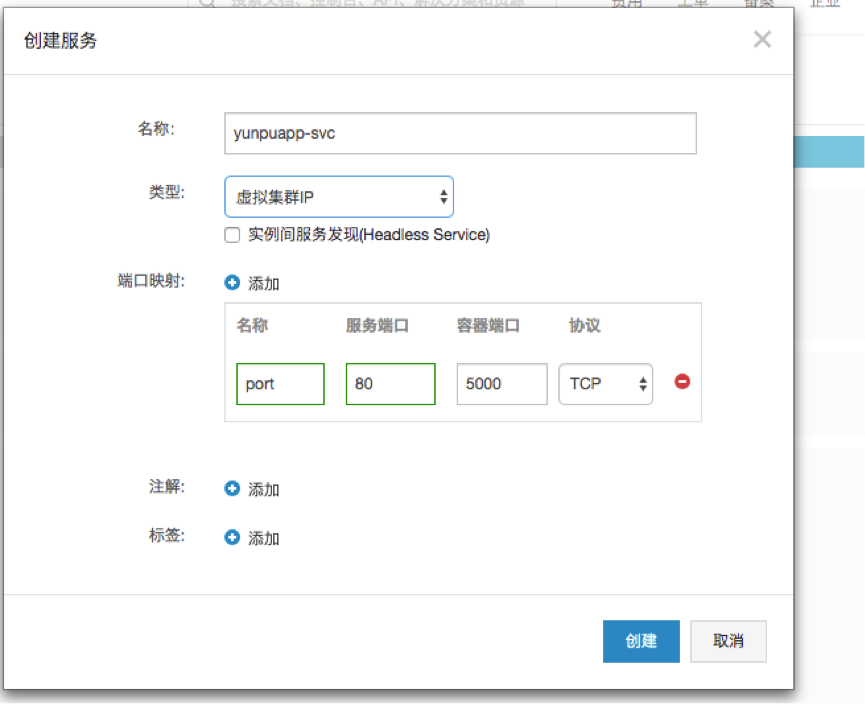865x704 pixels.
Task: Click the plus icon next to 端口映射
Action: [232, 283]
